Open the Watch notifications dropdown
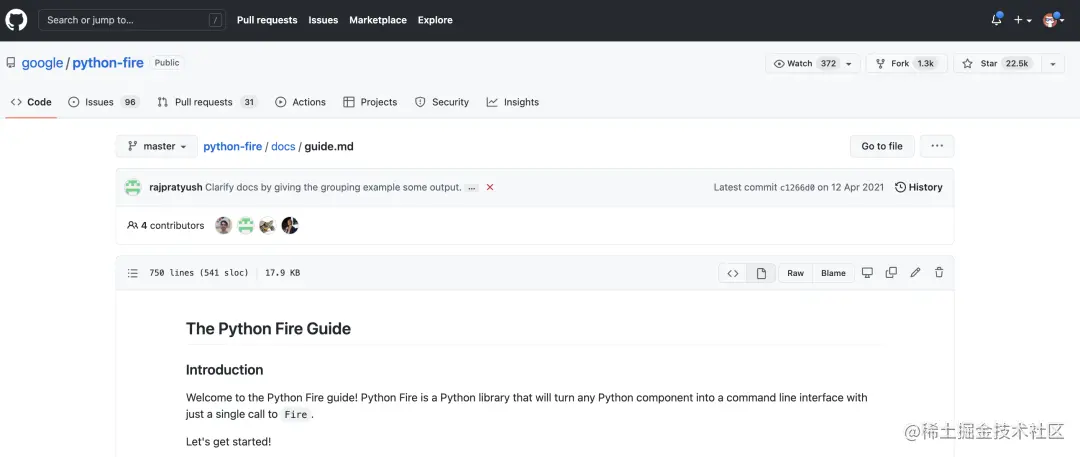The height and width of the screenshot is (457, 1080). click(812, 63)
